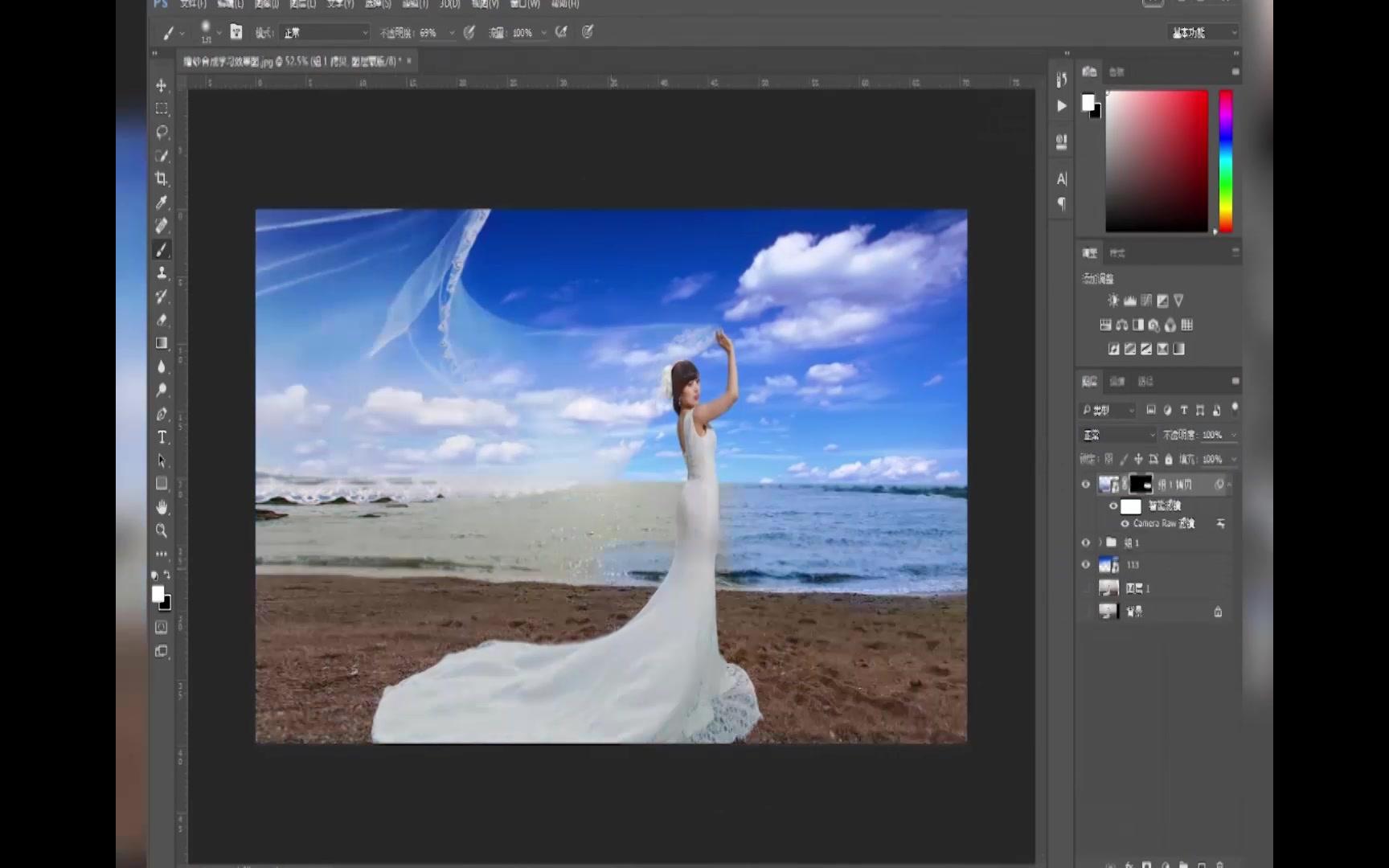This screenshot has height=868, width=1389.
Task: Select the Clone Stamp tool
Action: click(x=162, y=273)
